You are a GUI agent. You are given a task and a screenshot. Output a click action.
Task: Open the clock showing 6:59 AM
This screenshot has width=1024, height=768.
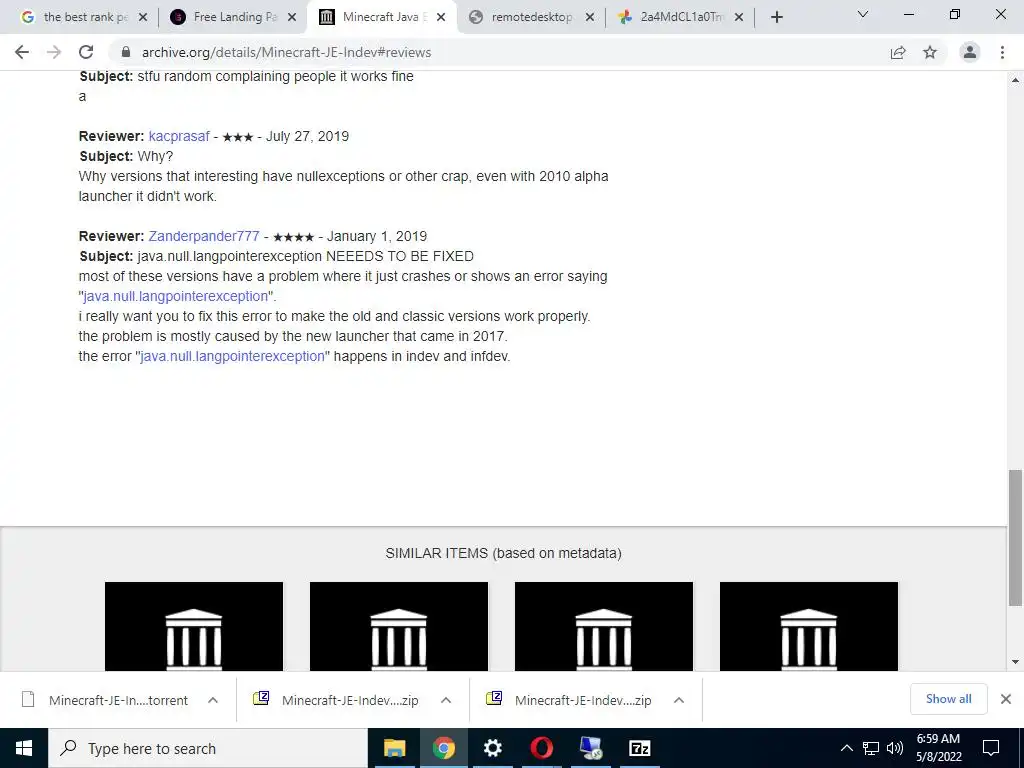pyautogui.click(x=938, y=748)
